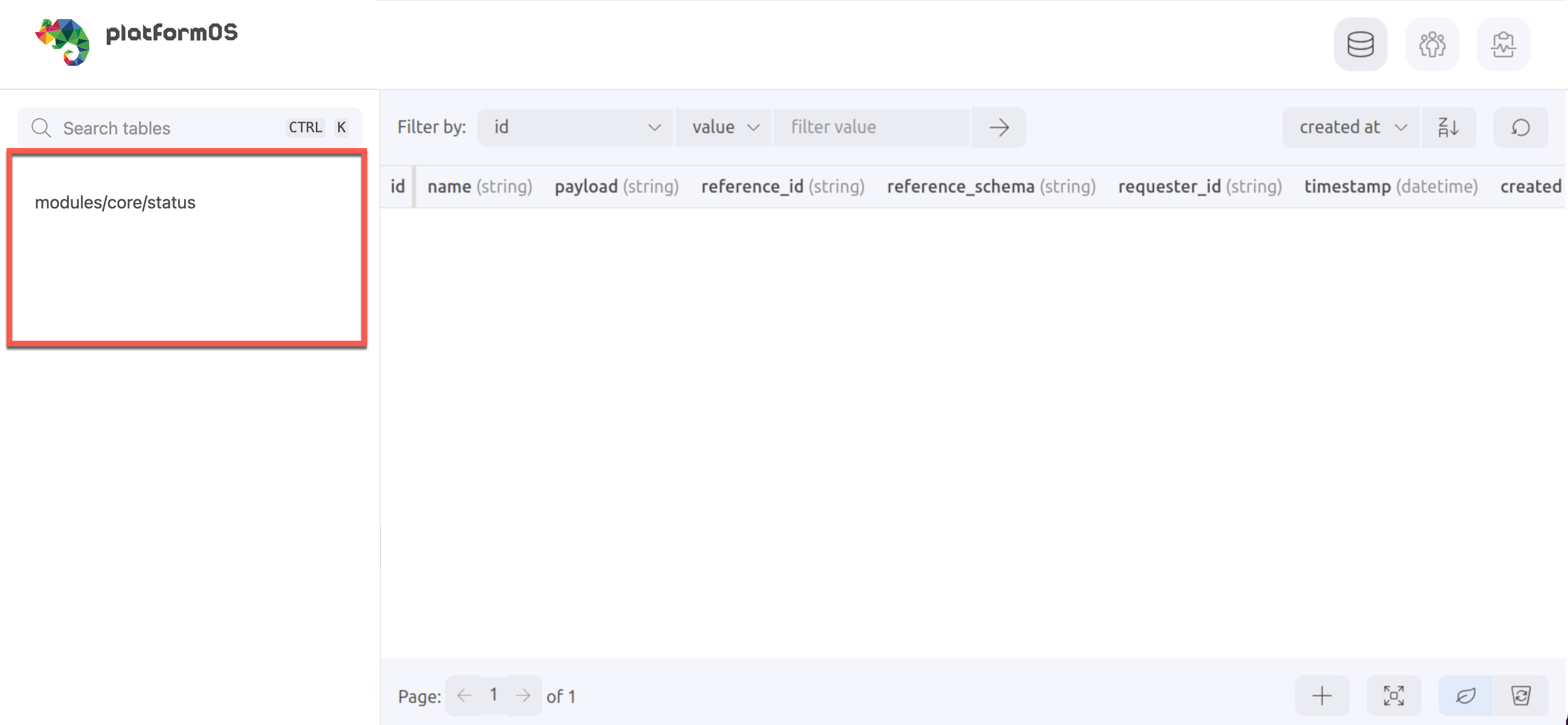
Task: Go to the next page
Action: [523, 695]
